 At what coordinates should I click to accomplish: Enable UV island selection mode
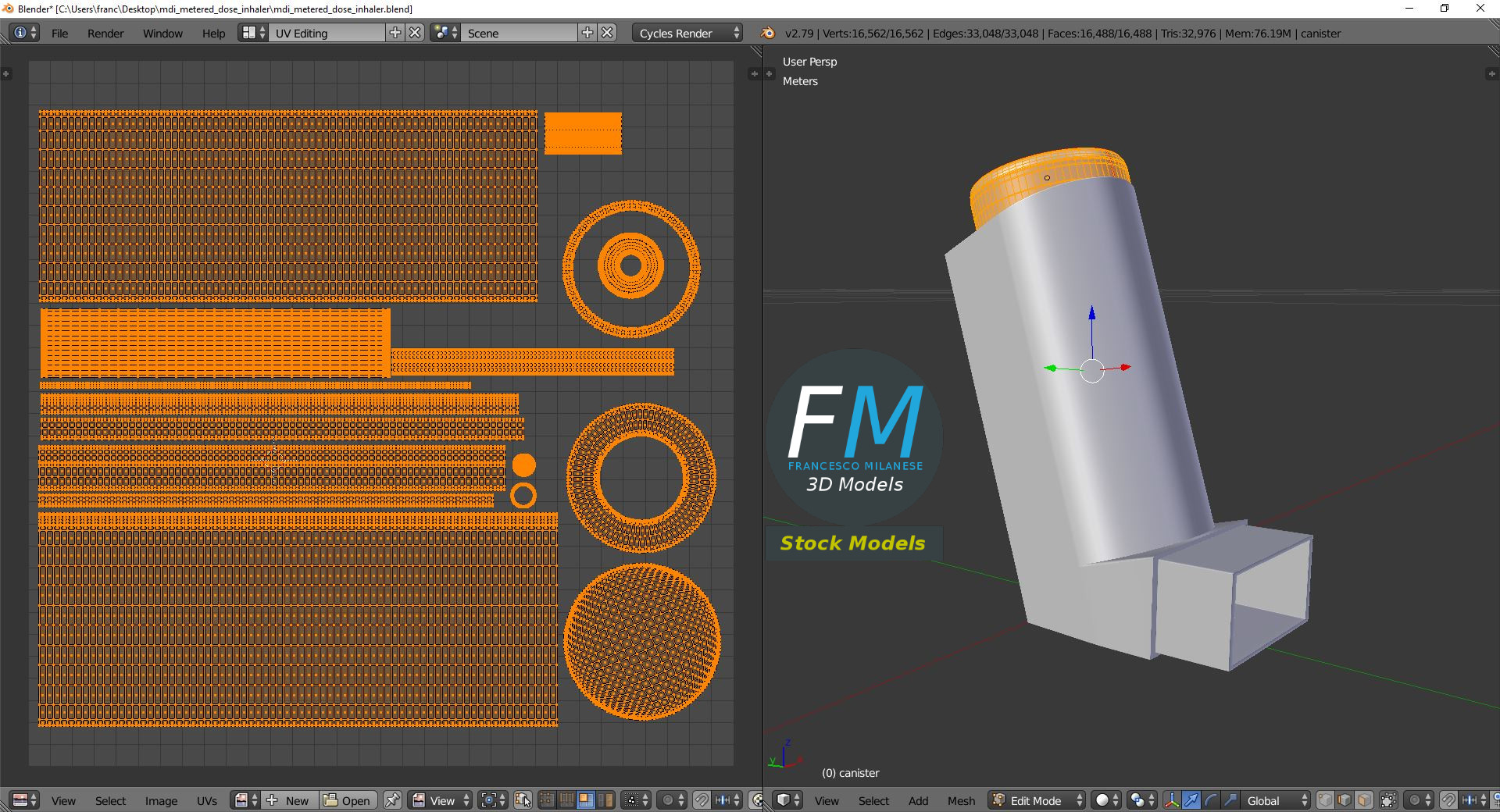(605, 800)
